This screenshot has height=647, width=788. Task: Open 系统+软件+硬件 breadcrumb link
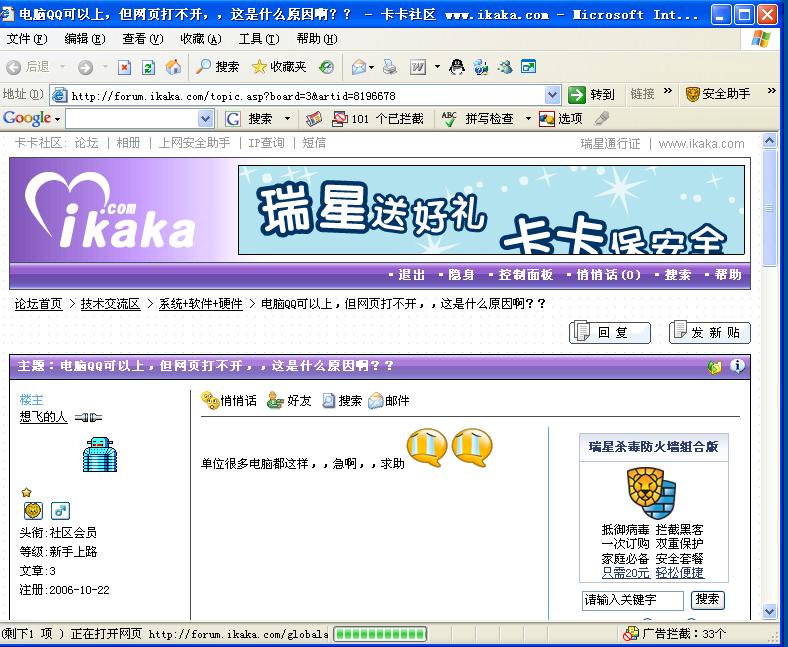[x=201, y=304]
